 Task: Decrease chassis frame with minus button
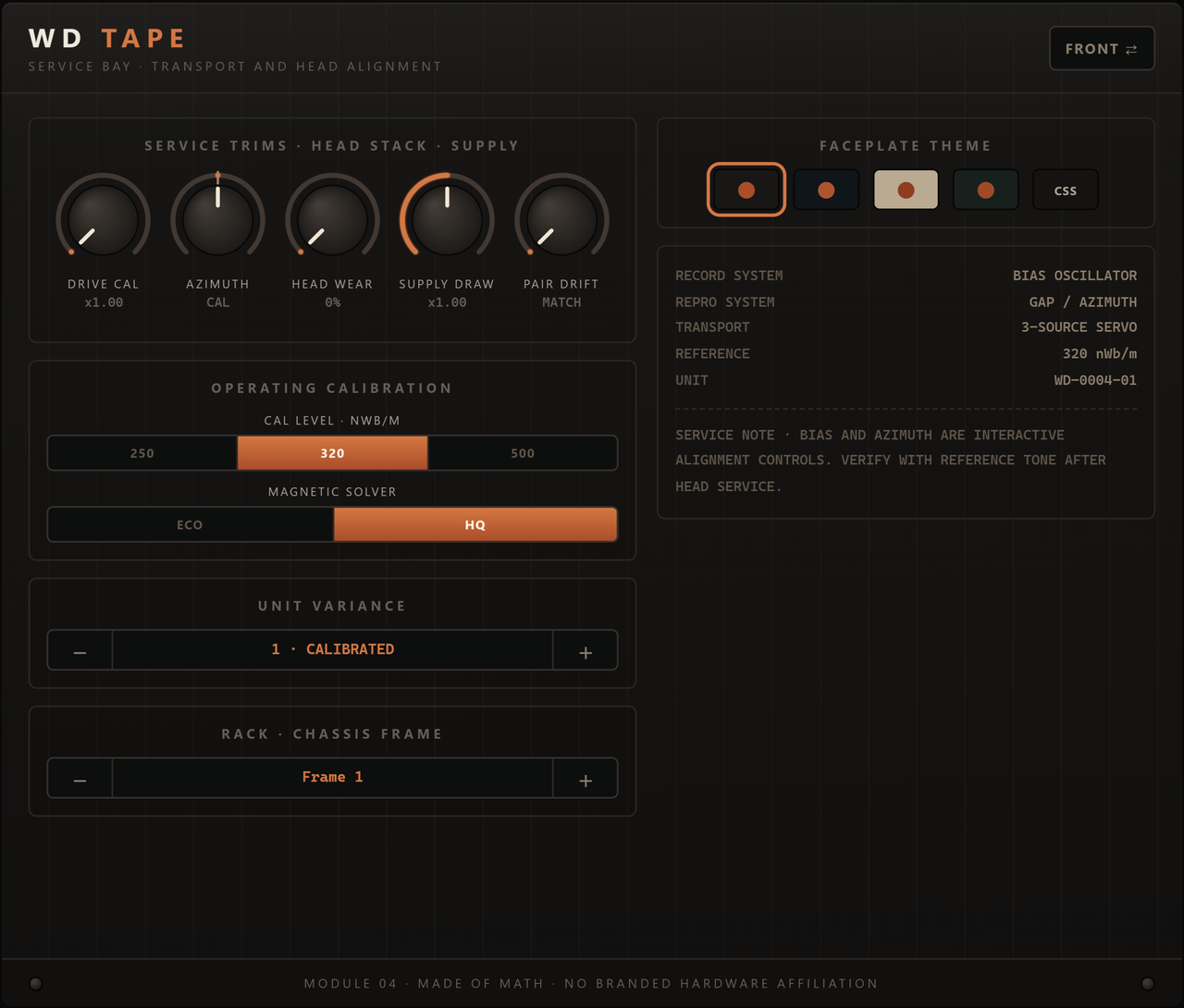click(80, 778)
